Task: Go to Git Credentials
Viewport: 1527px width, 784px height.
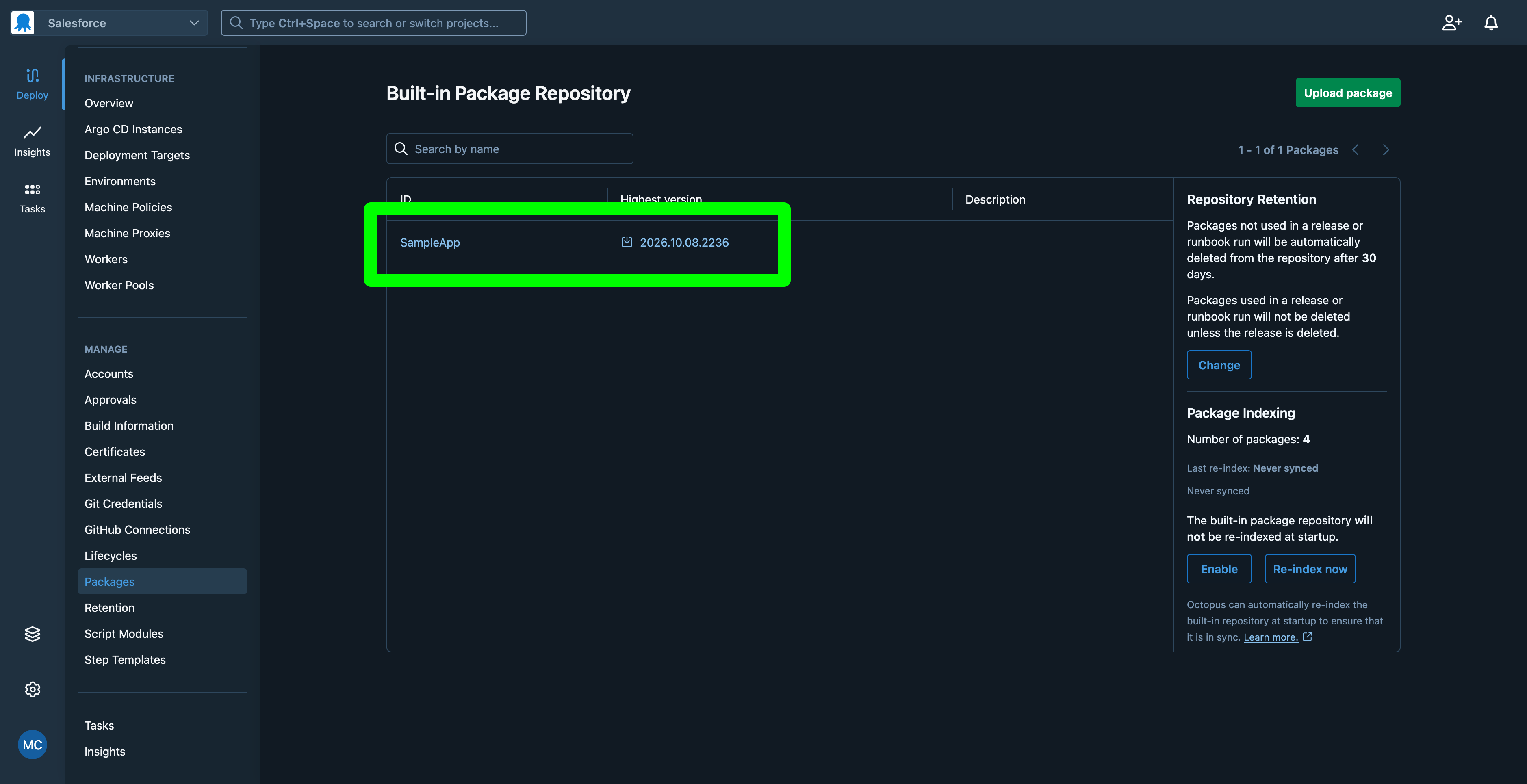Action: point(123,504)
